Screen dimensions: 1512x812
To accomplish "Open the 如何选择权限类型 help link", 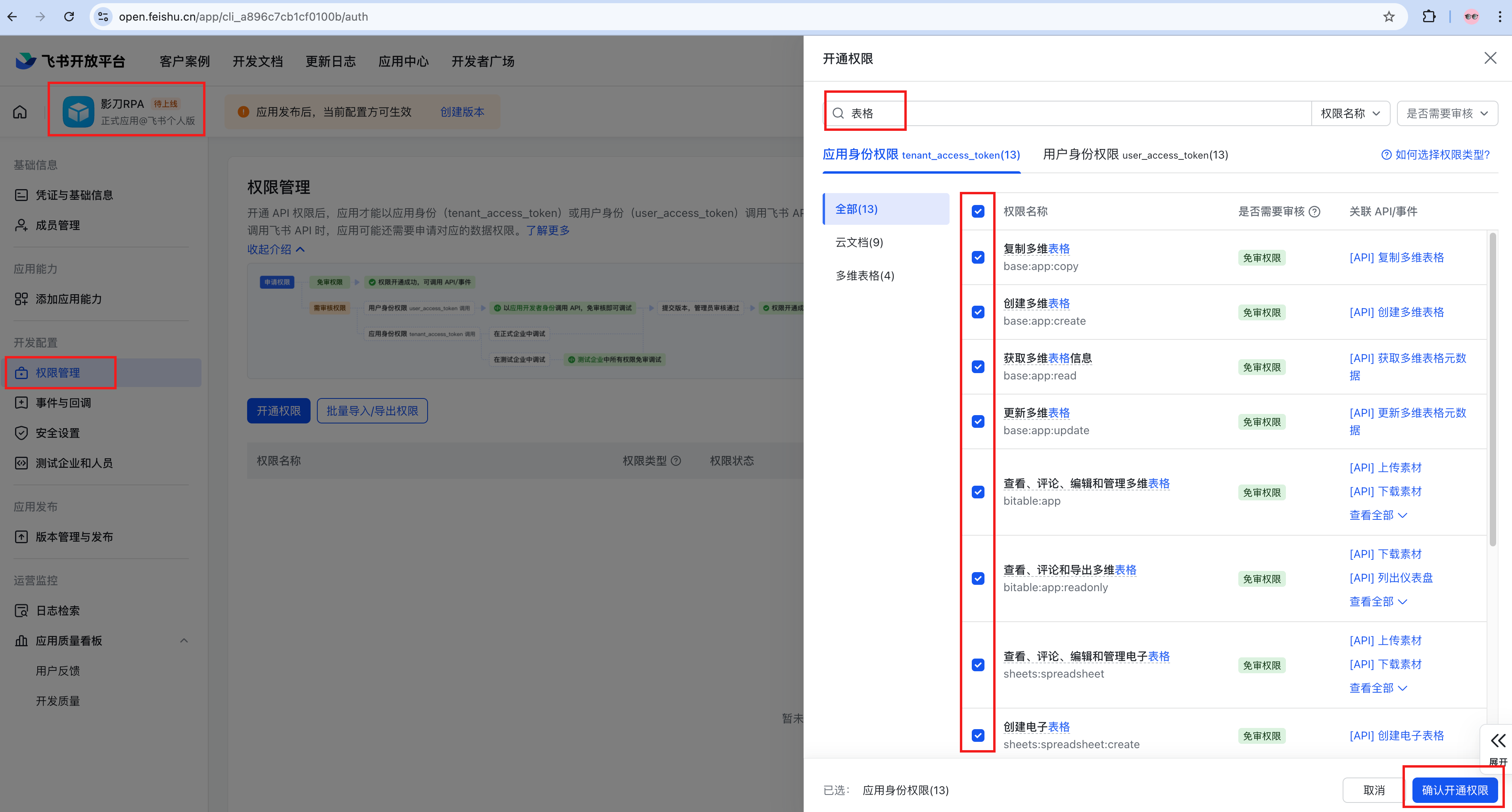I will (x=1435, y=155).
